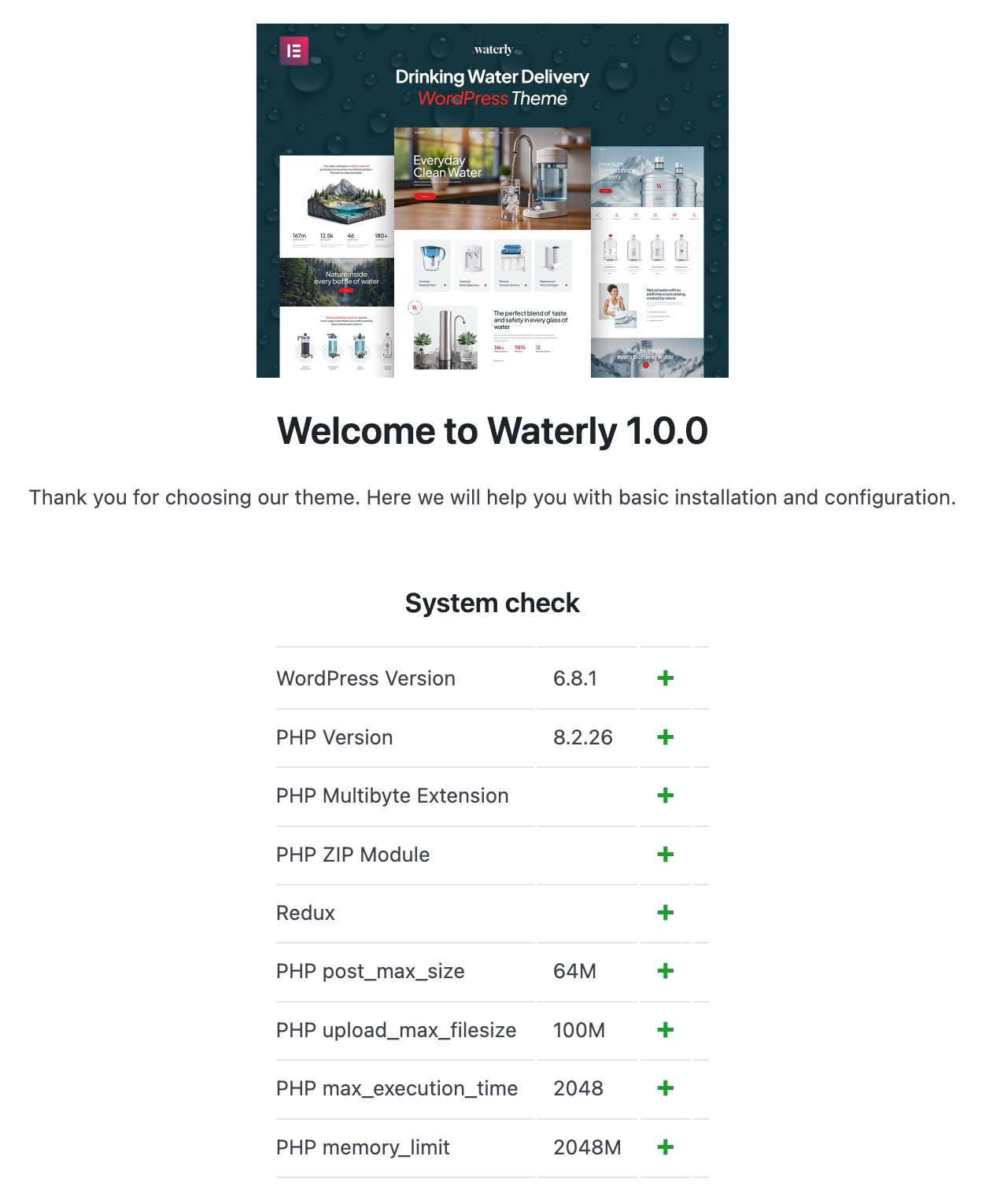Screen dimensions: 993x1204
Task: Click the green plus in Redux row
Action: click(666, 913)
